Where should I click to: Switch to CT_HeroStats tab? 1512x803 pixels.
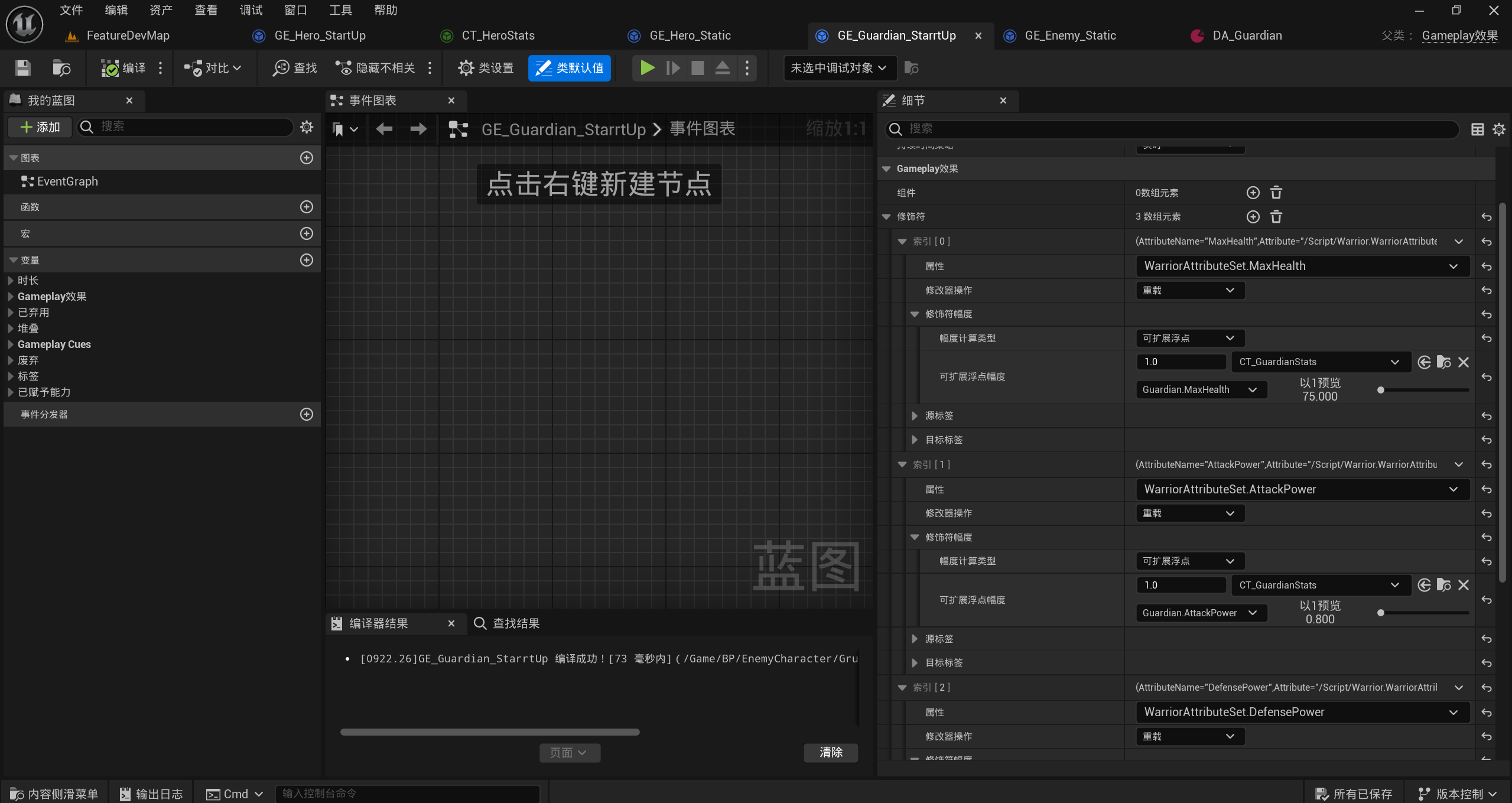pyautogui.click(x=498, y=35)
